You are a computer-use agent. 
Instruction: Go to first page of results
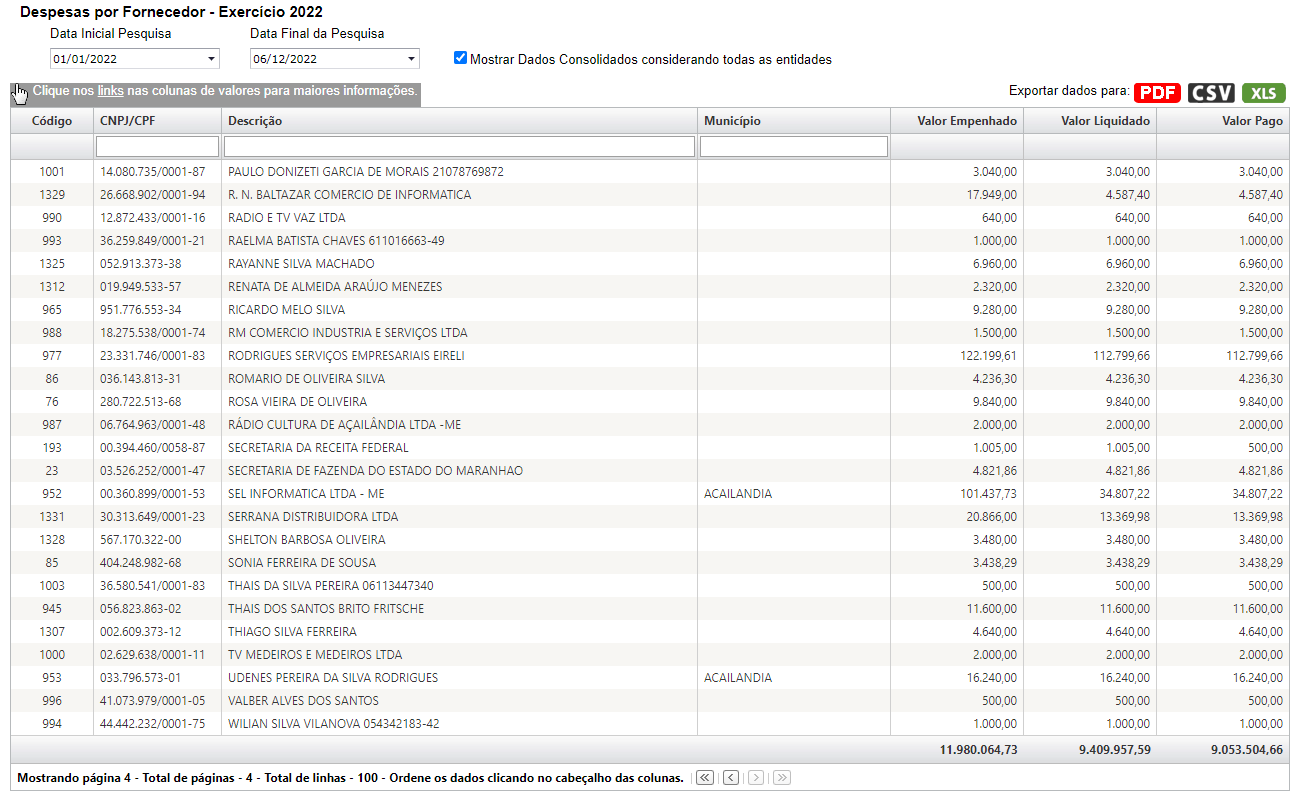(x=705, y=778)
